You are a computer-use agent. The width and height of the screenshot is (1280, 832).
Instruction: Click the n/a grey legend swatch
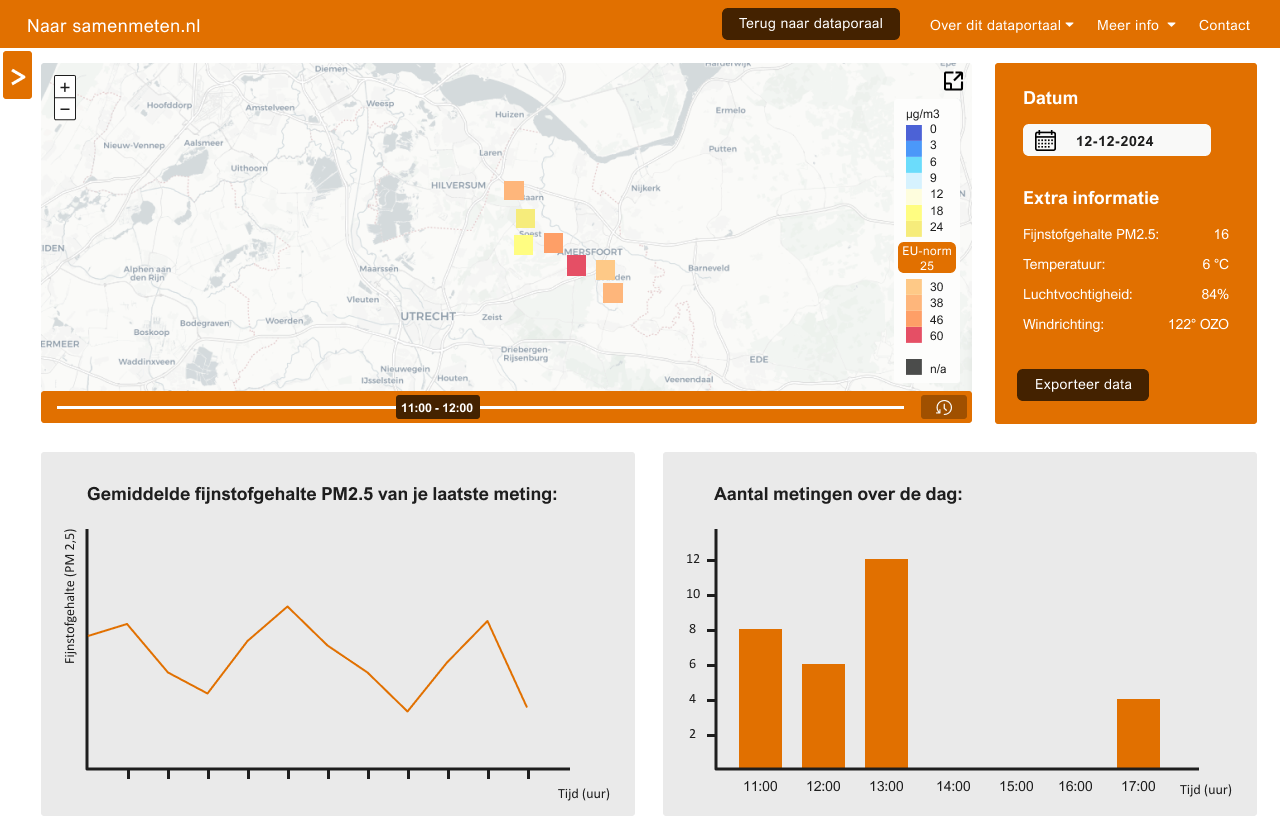pos(914,367)
